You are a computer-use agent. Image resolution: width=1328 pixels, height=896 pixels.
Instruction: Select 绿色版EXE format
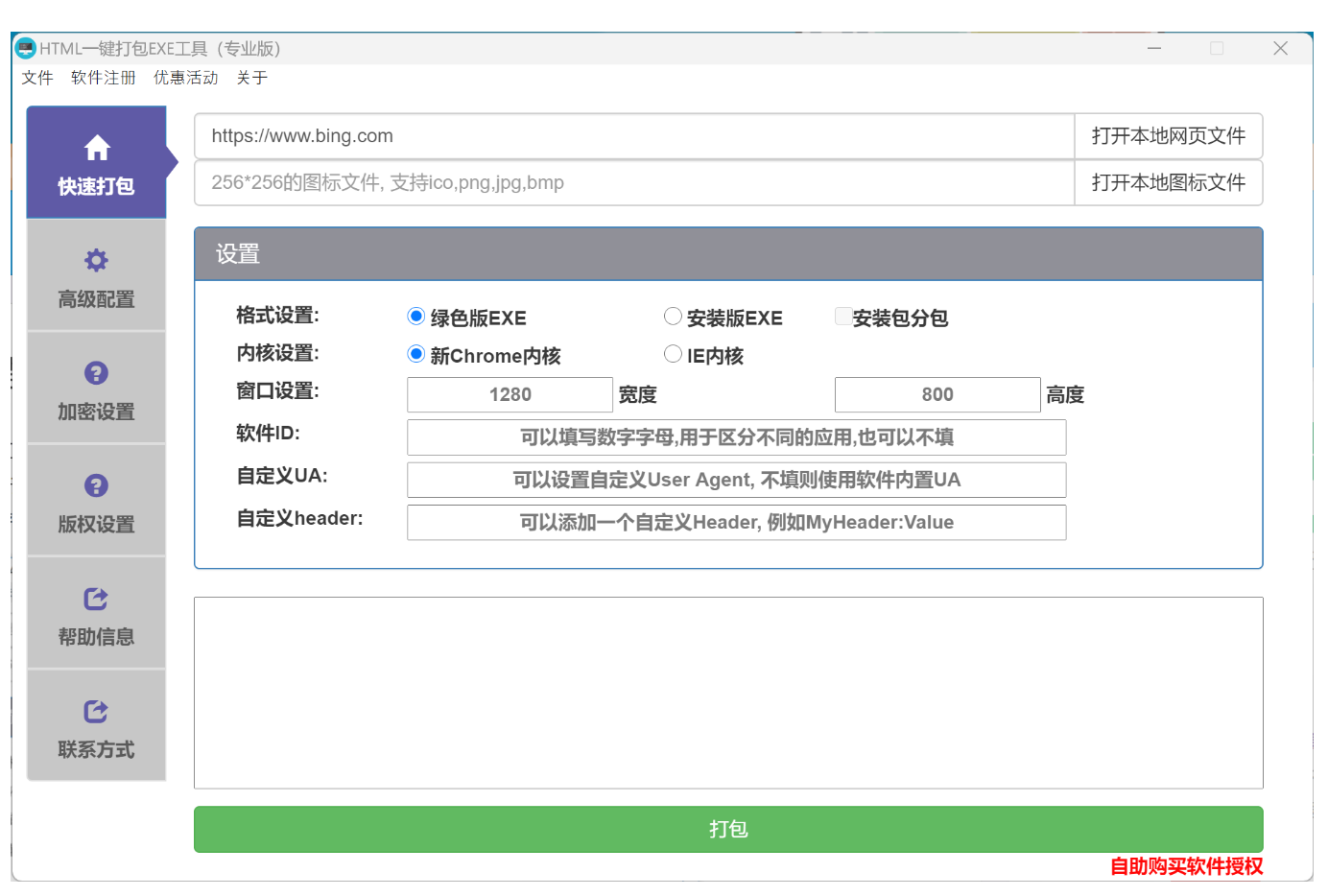pos(415,316)
